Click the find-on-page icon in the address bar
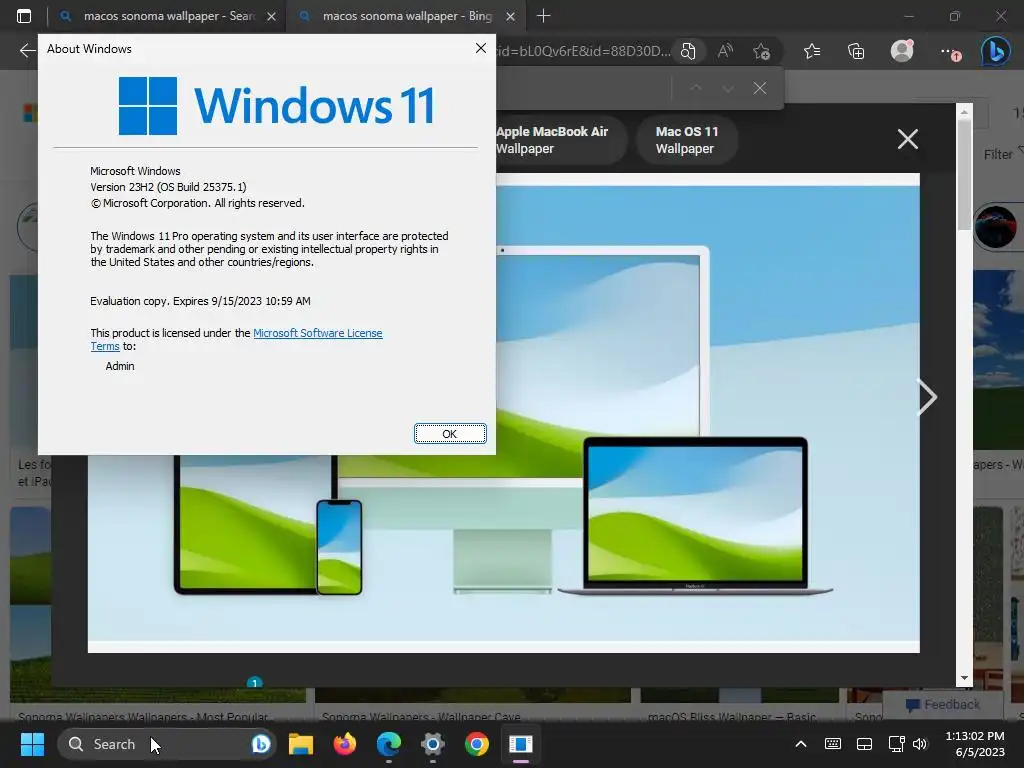This screenshot has width=1024, height=768. click(688, 51)
